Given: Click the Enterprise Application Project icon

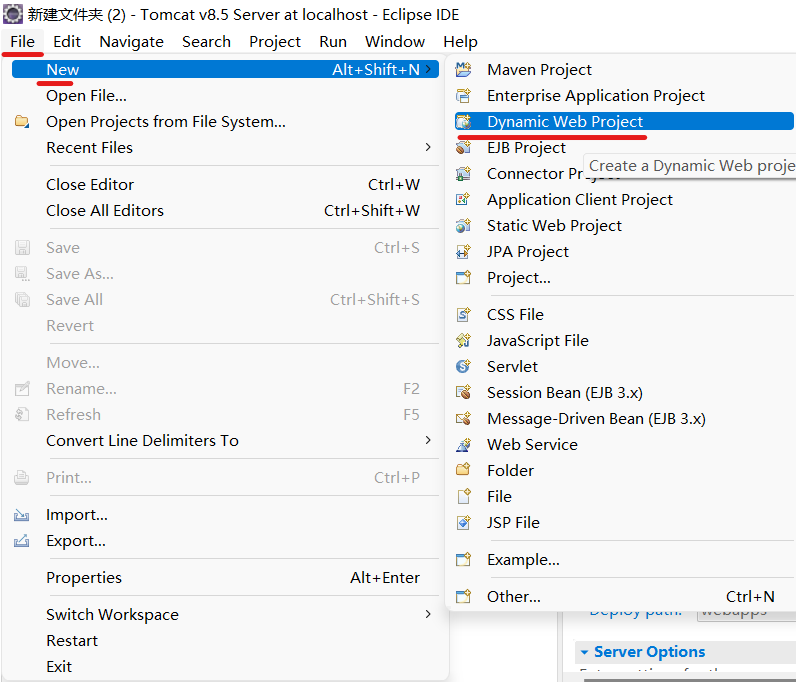Looking at the screenshot, I should [x=463, y=96].
